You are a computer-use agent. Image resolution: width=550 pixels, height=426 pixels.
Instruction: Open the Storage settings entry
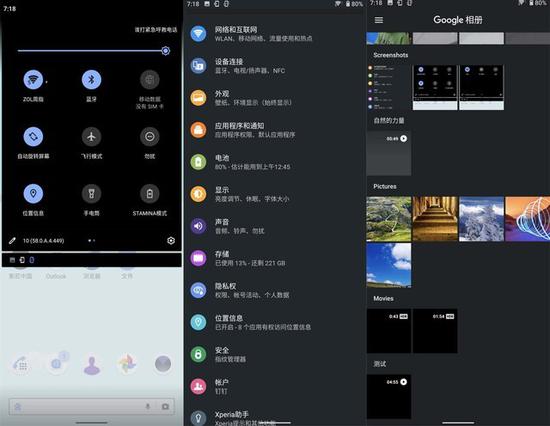274,258
